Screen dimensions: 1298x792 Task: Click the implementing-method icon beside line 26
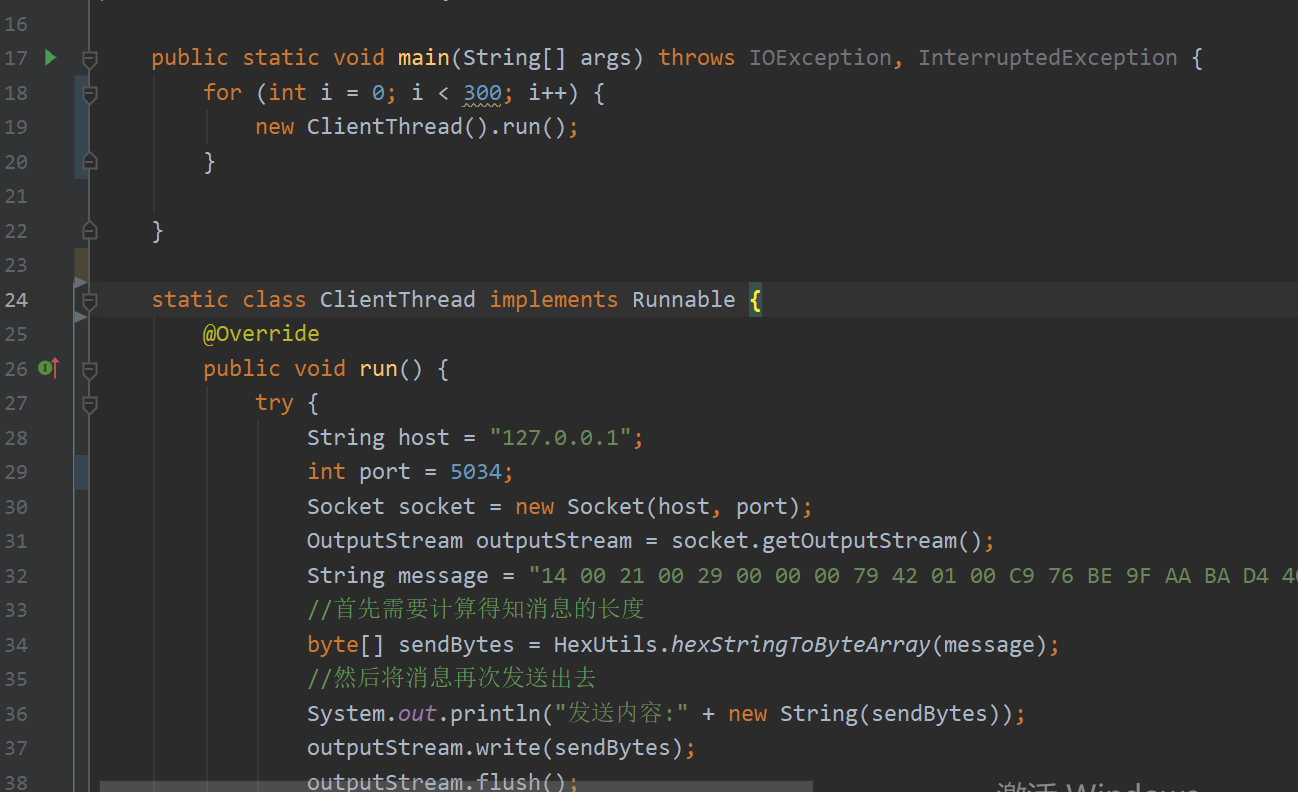point(47,368)
